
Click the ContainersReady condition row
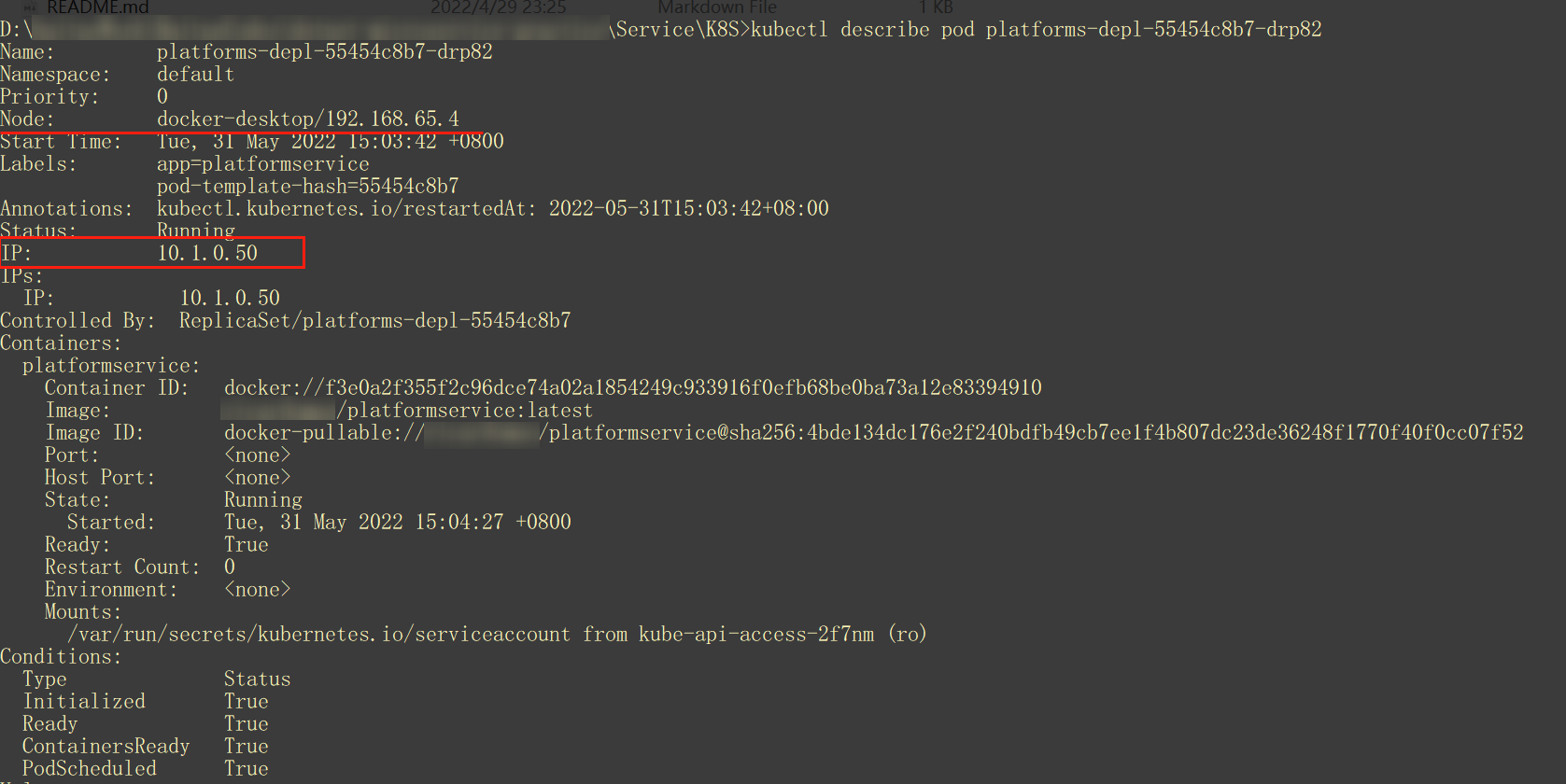coord(106,747)
